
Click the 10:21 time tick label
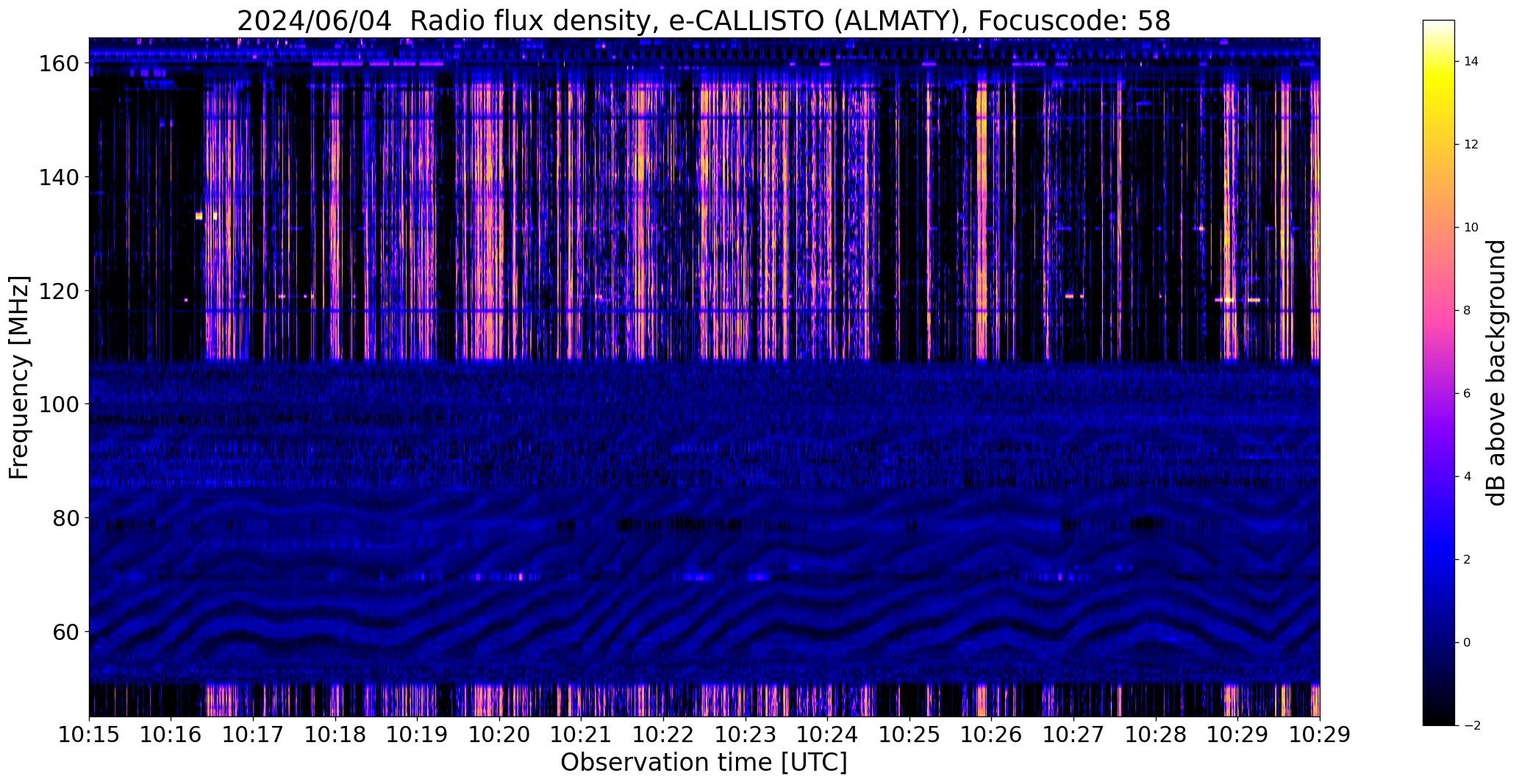pos(581,735)
